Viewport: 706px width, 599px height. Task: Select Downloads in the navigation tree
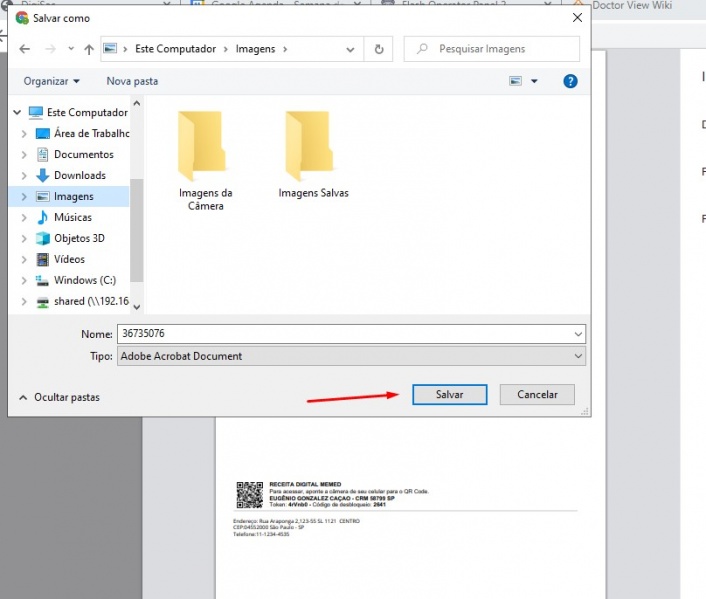coord(79,175)
